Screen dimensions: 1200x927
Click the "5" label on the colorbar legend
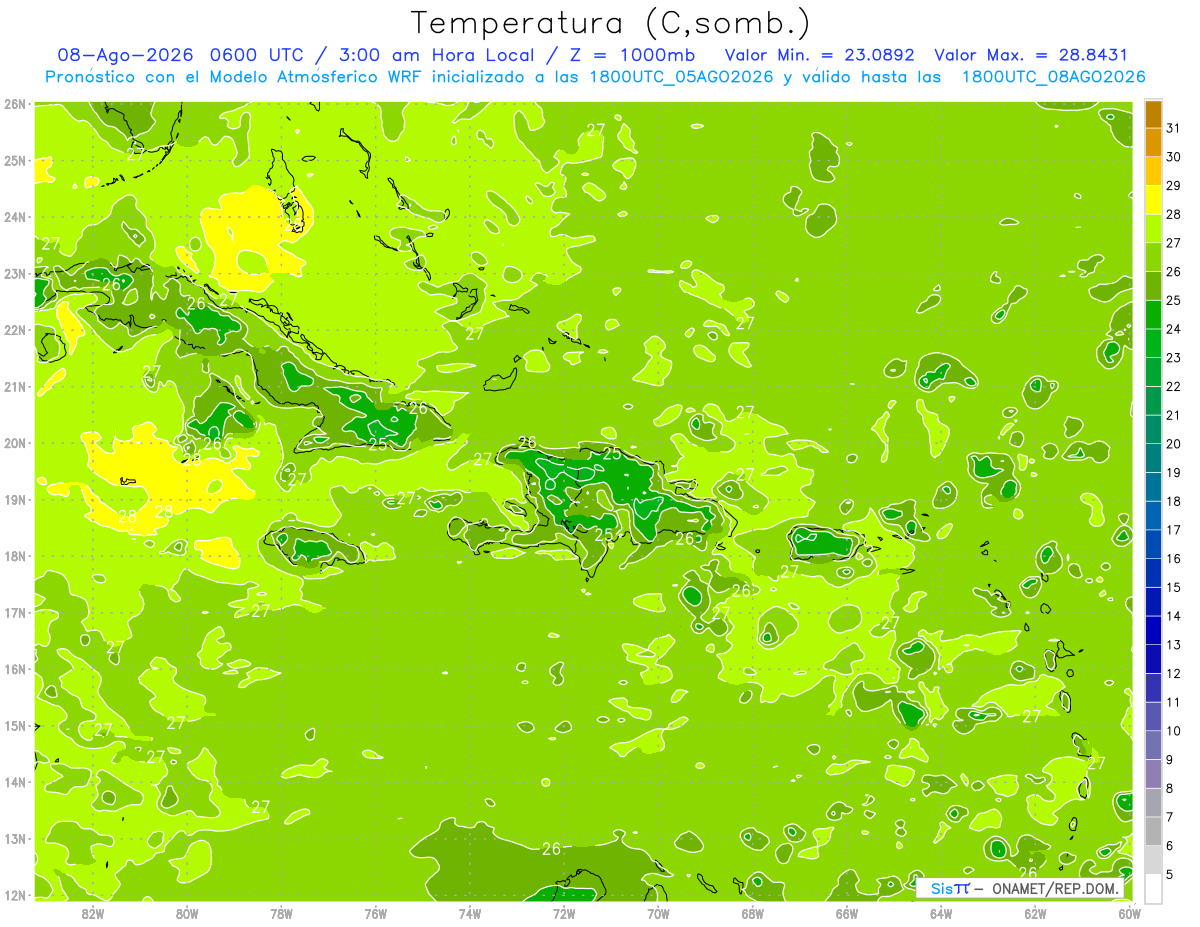point(1170,875)
